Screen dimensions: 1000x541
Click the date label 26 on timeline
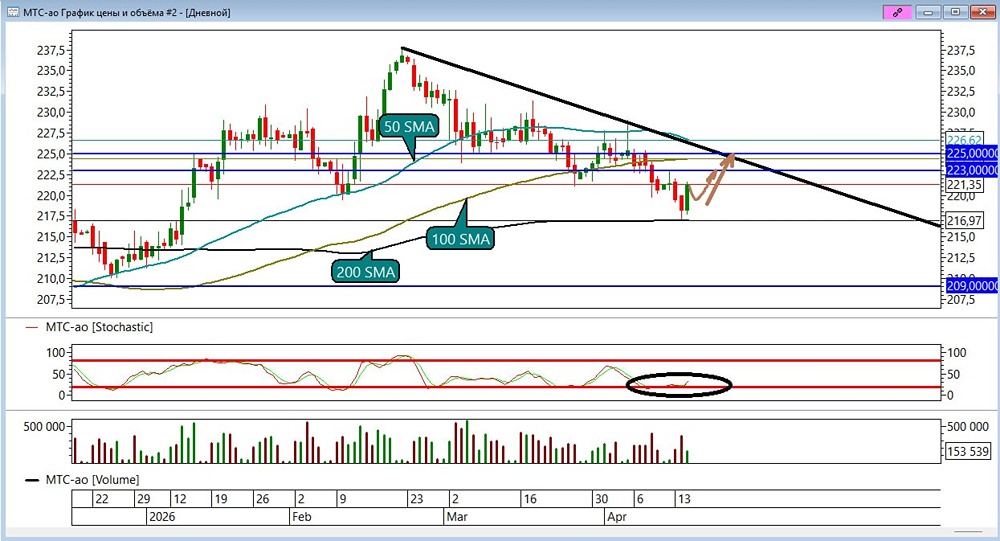click(x=262, y=499)
